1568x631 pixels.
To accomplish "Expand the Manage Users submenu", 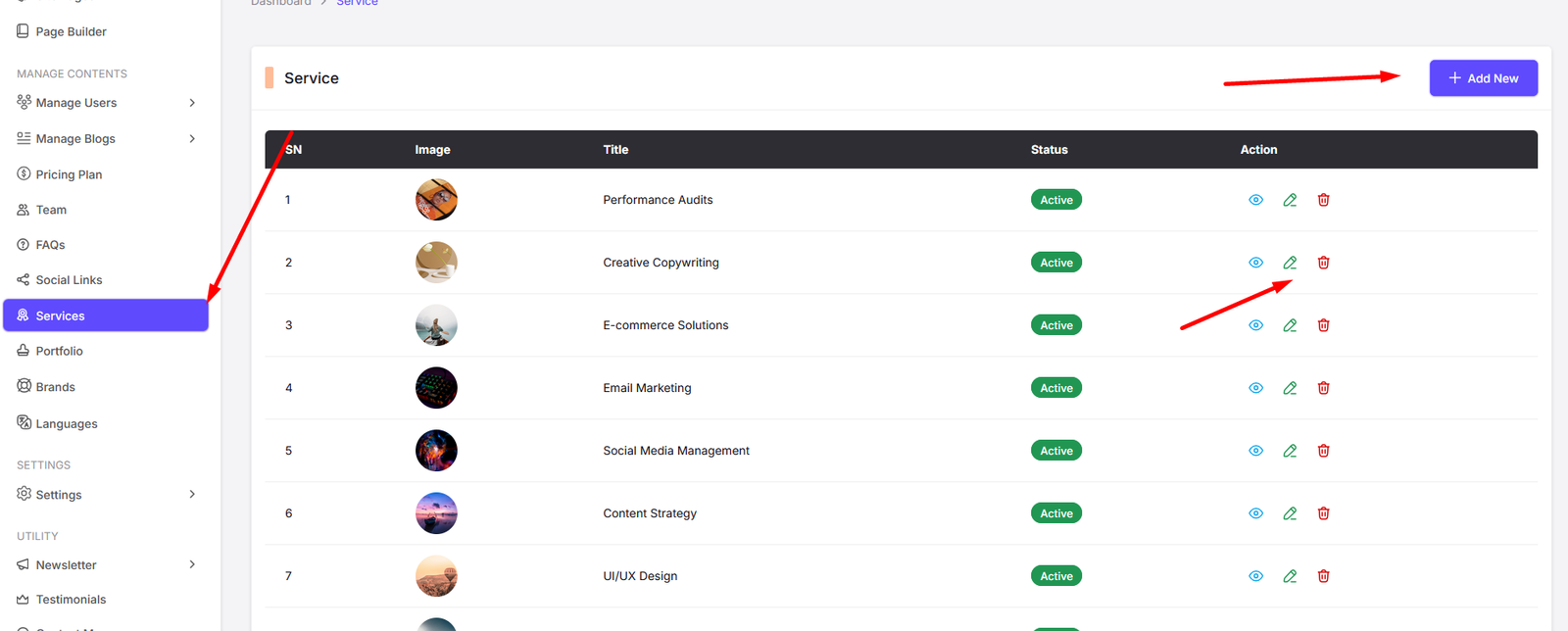I will [192, 103].
